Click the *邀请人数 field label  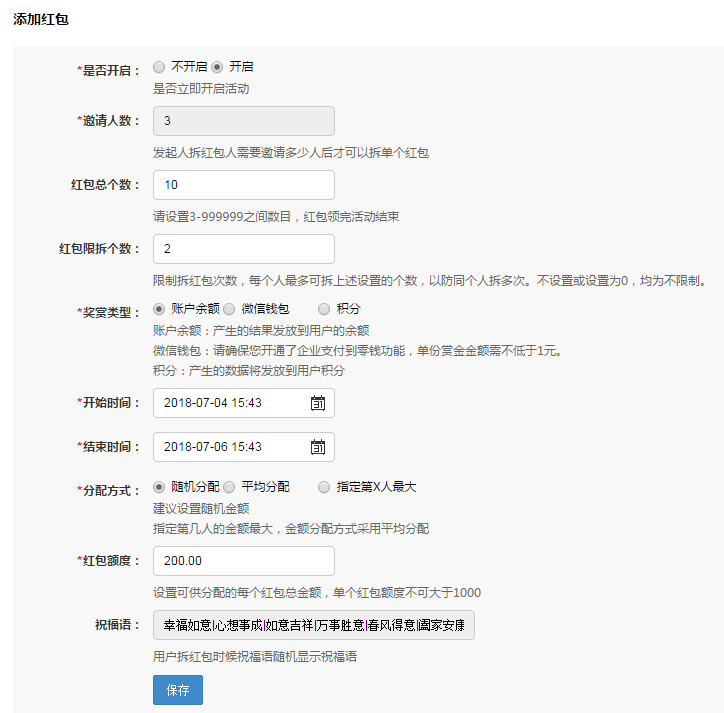click(108, 121)
